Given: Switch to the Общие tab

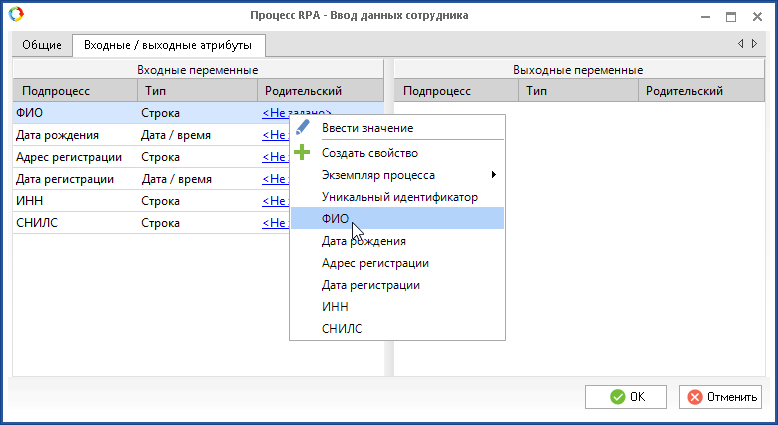Looking at the screenshot, I should tap(43, 45).
